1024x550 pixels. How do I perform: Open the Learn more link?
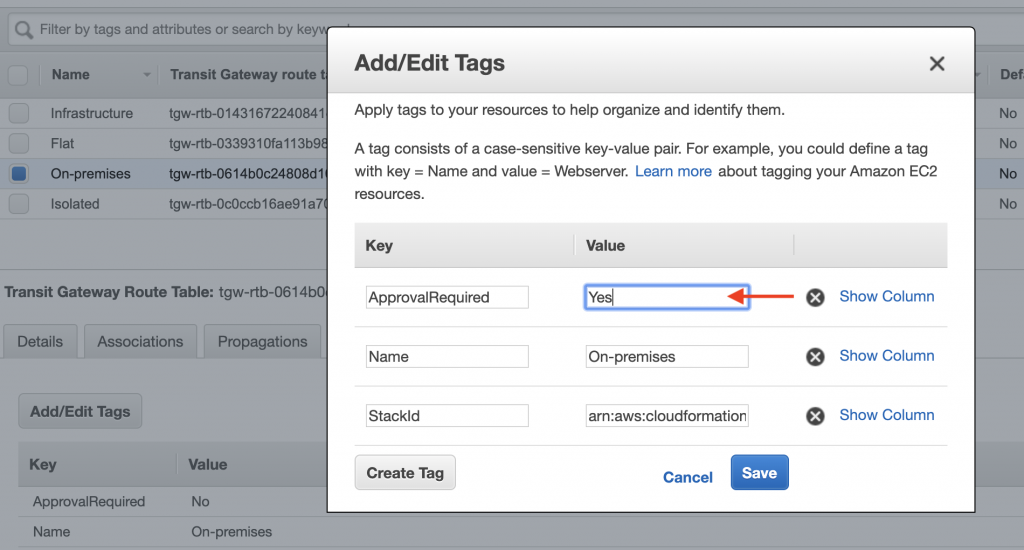point(673,171)
